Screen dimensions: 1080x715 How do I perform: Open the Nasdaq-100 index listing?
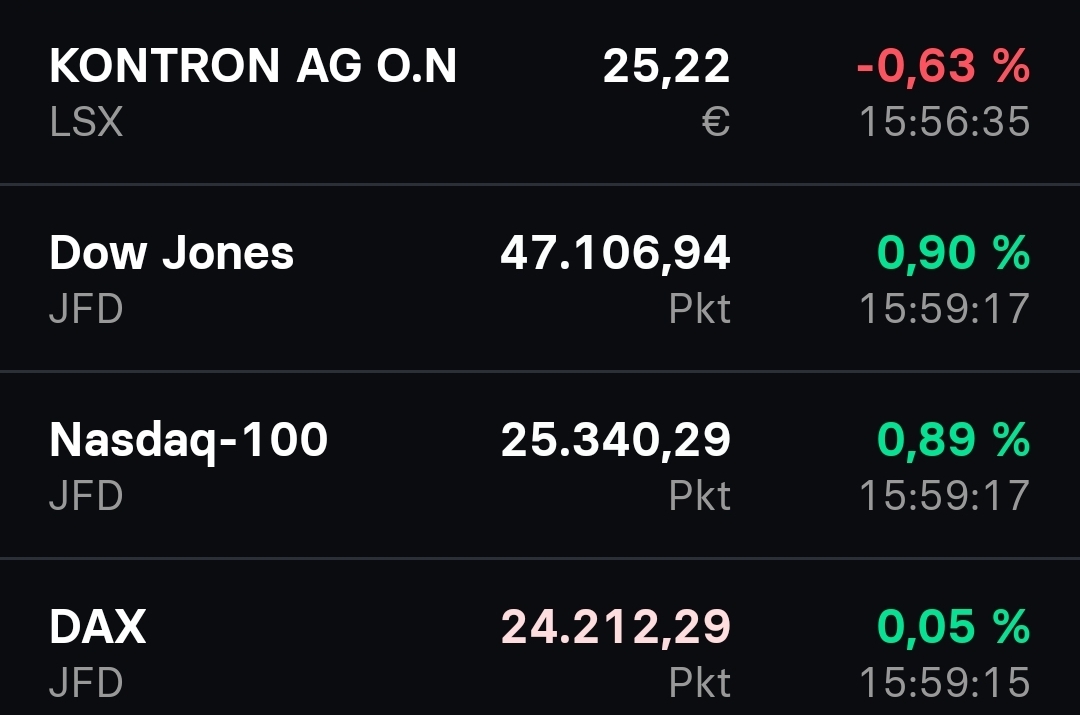(188, 439)
